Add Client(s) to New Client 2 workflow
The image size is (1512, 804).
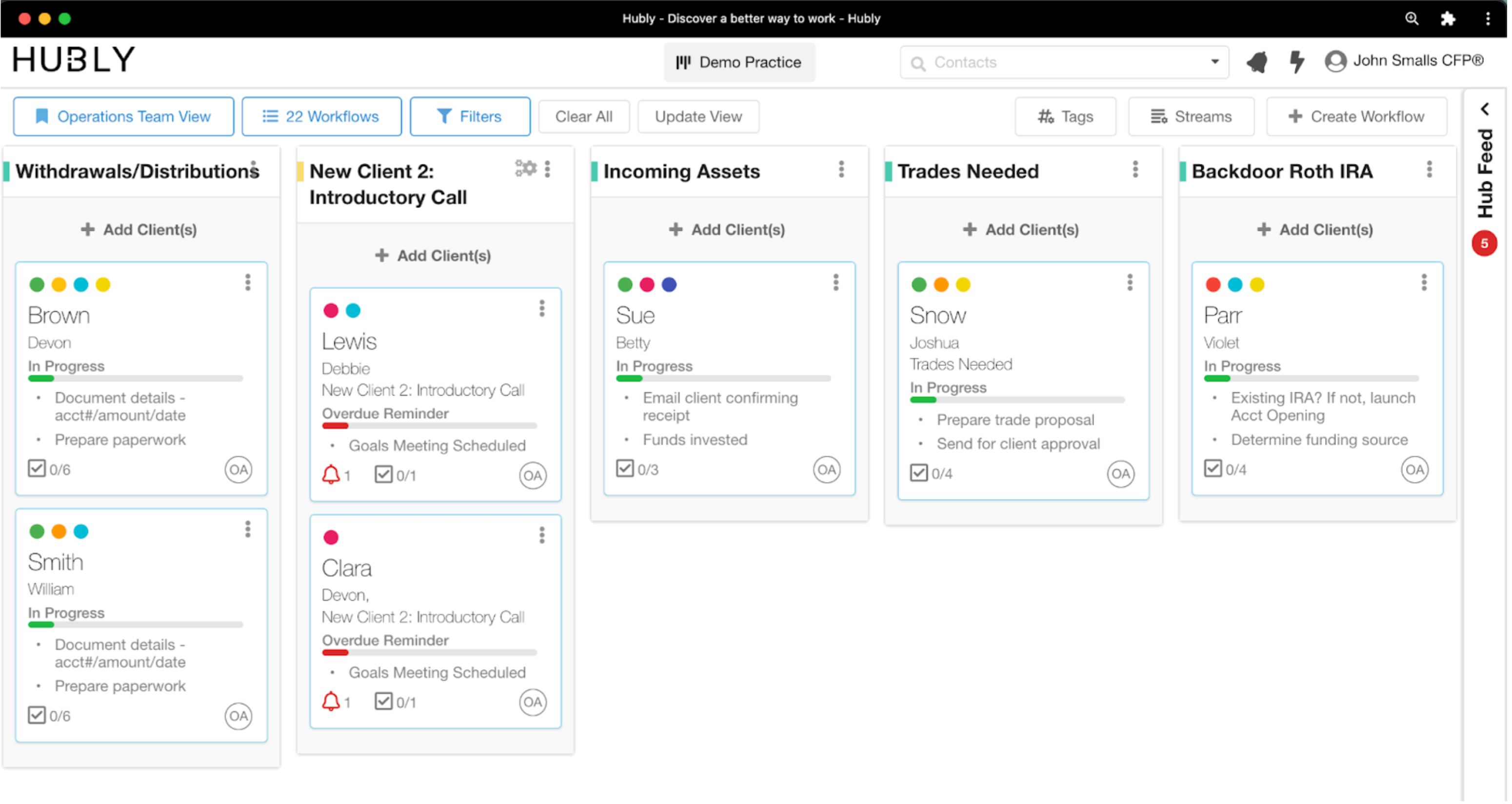click(x=433, y=256)
